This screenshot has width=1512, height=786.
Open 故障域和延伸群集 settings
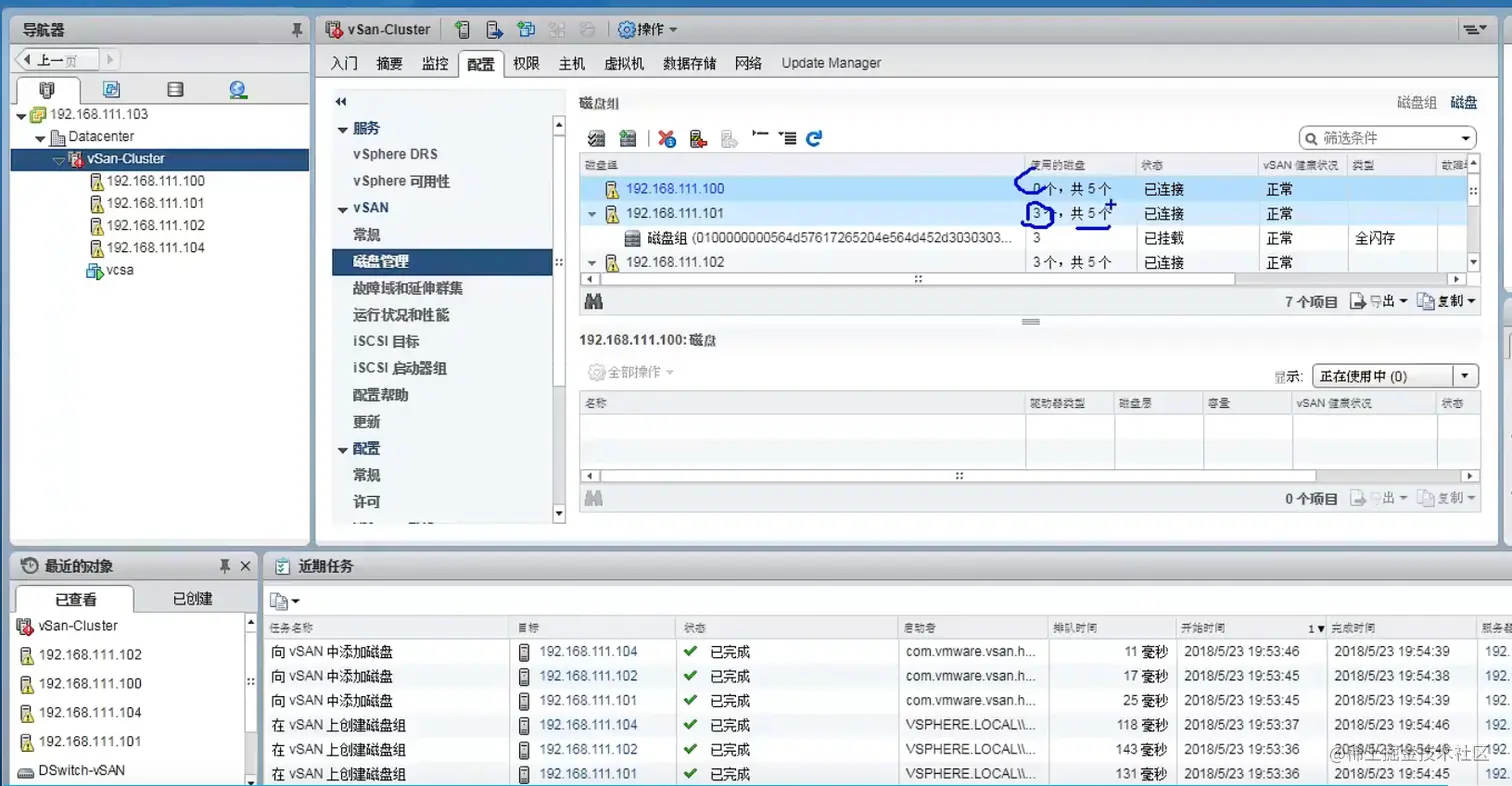click(x=407, y=288)
